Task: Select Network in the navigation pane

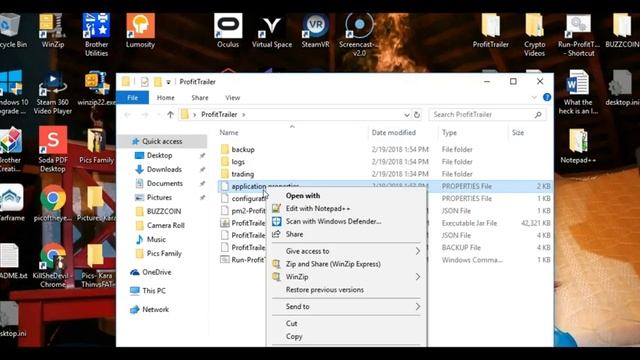Action: [155, 309]
